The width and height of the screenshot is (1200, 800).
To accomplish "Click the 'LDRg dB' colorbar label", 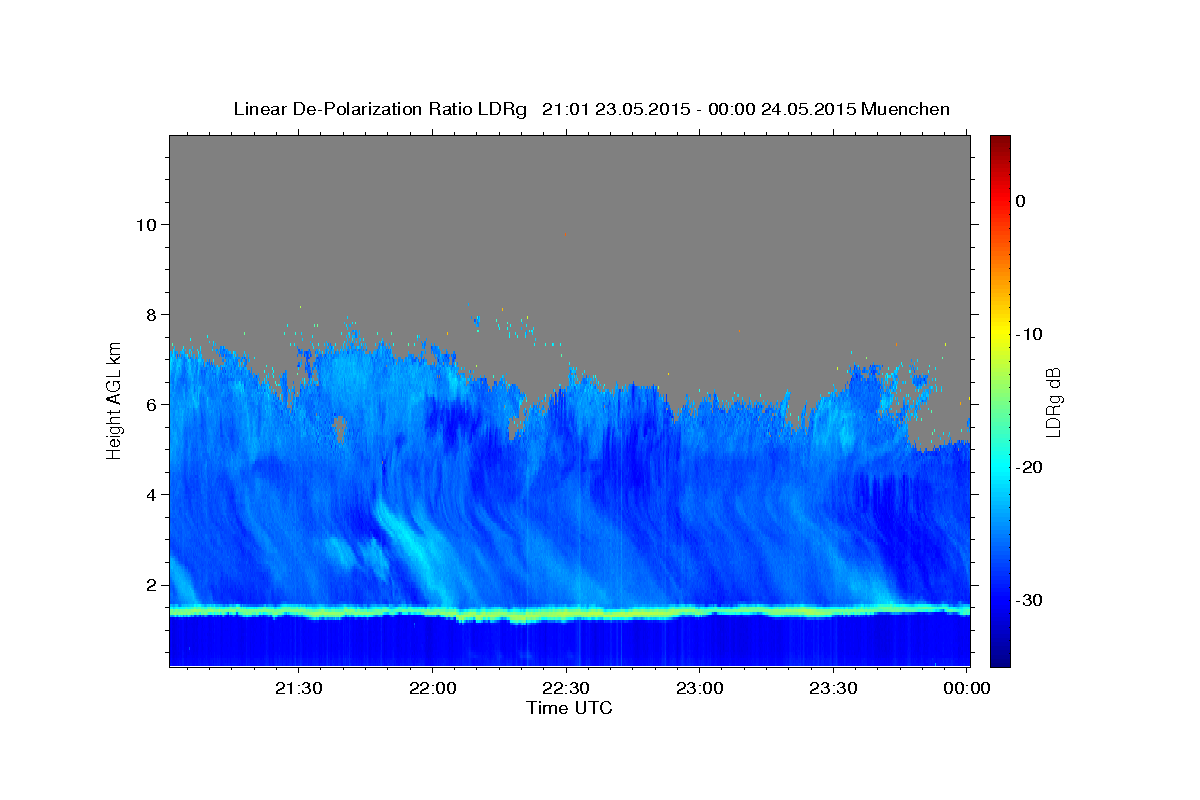I will 1053,401.
